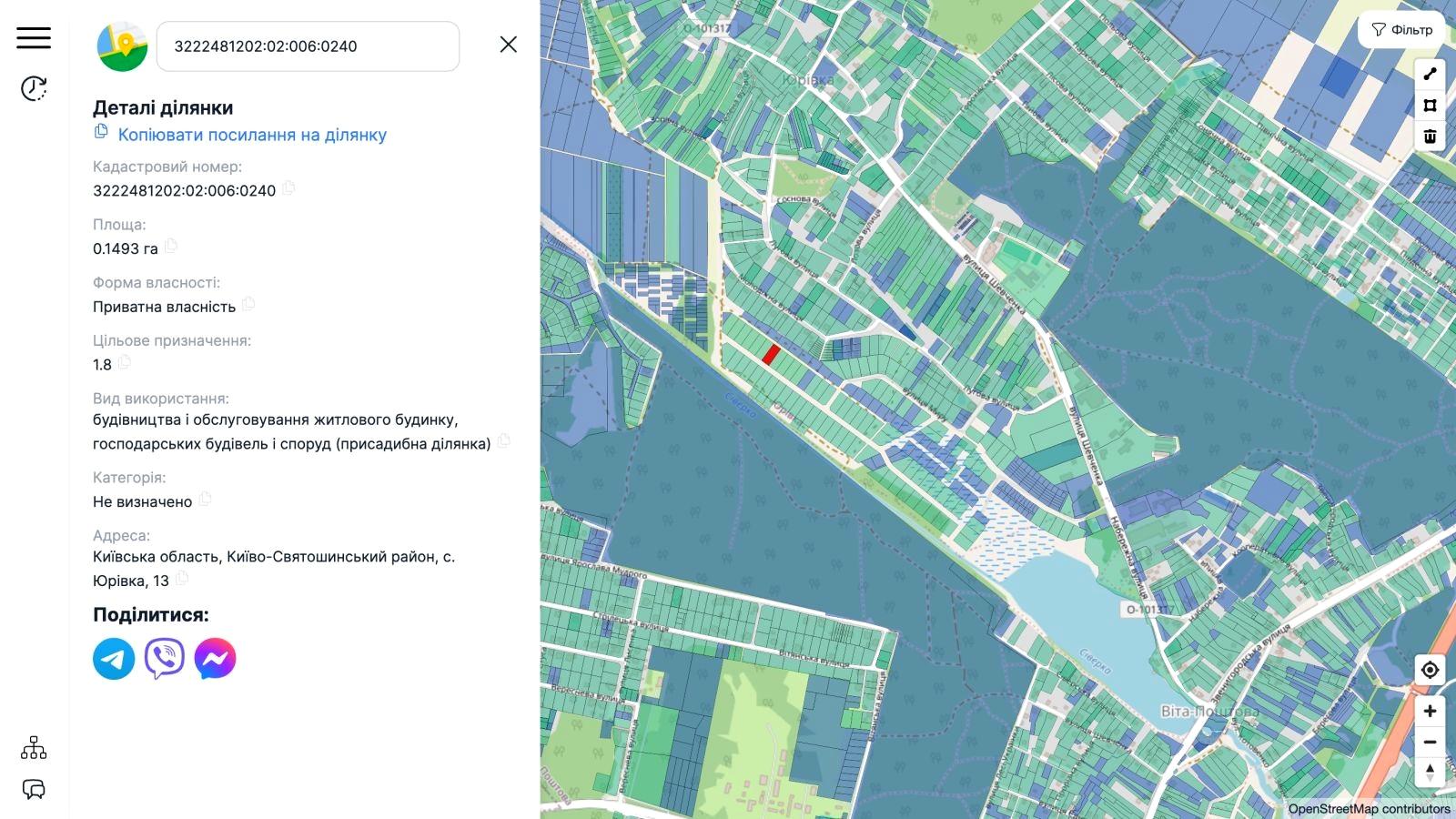Click the red highlighted parcel on map
Viewport: 1456px width, 819px height.
click(771, 355)
